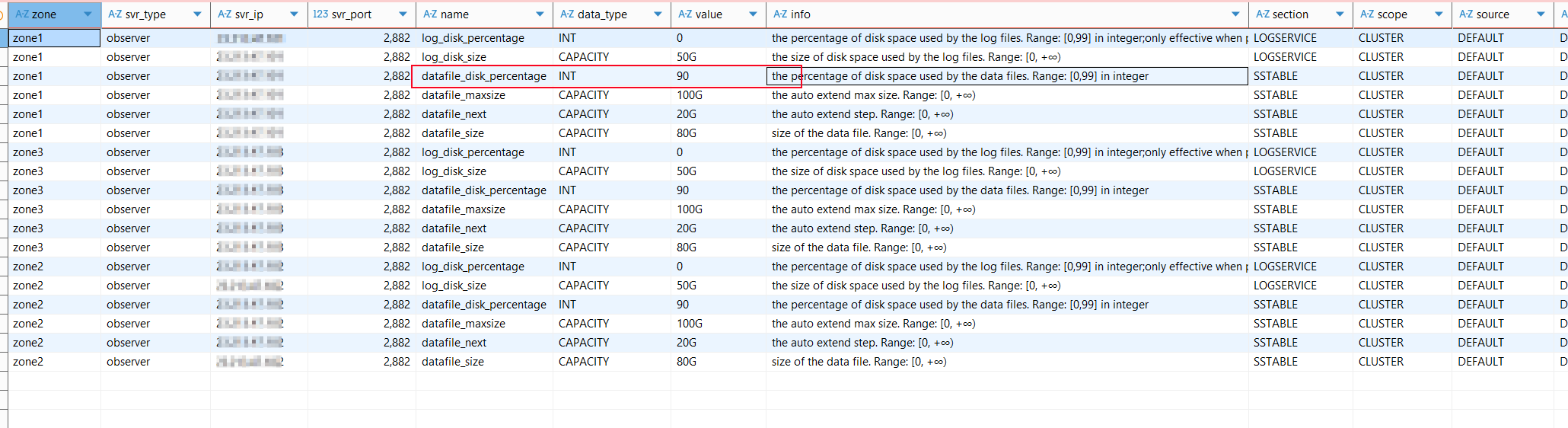Select DEFAULT source in zone2 datafile_next row
The height and width of the screenshot is (428, 1568).
click(x=1502, y=343)
